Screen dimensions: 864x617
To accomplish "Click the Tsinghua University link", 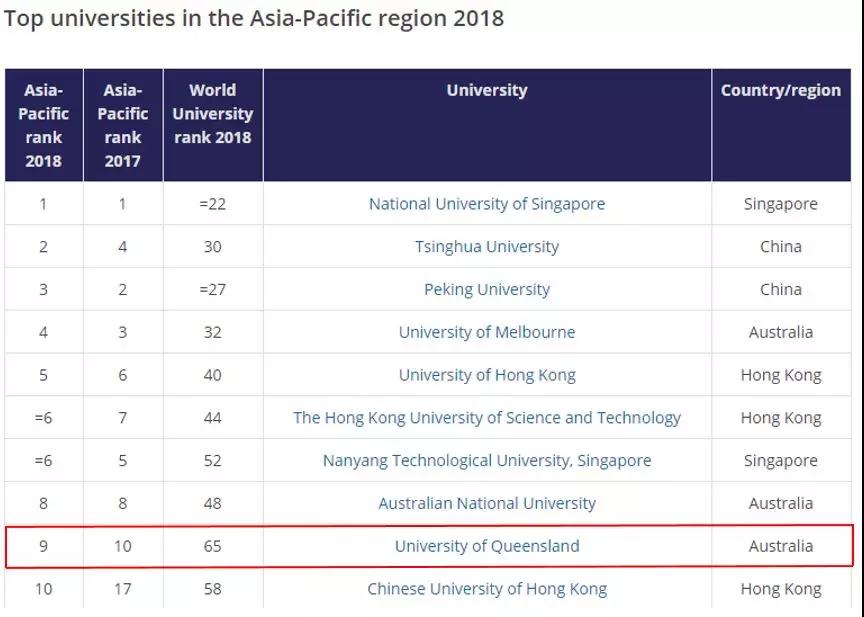I will (x=487, y=247).
